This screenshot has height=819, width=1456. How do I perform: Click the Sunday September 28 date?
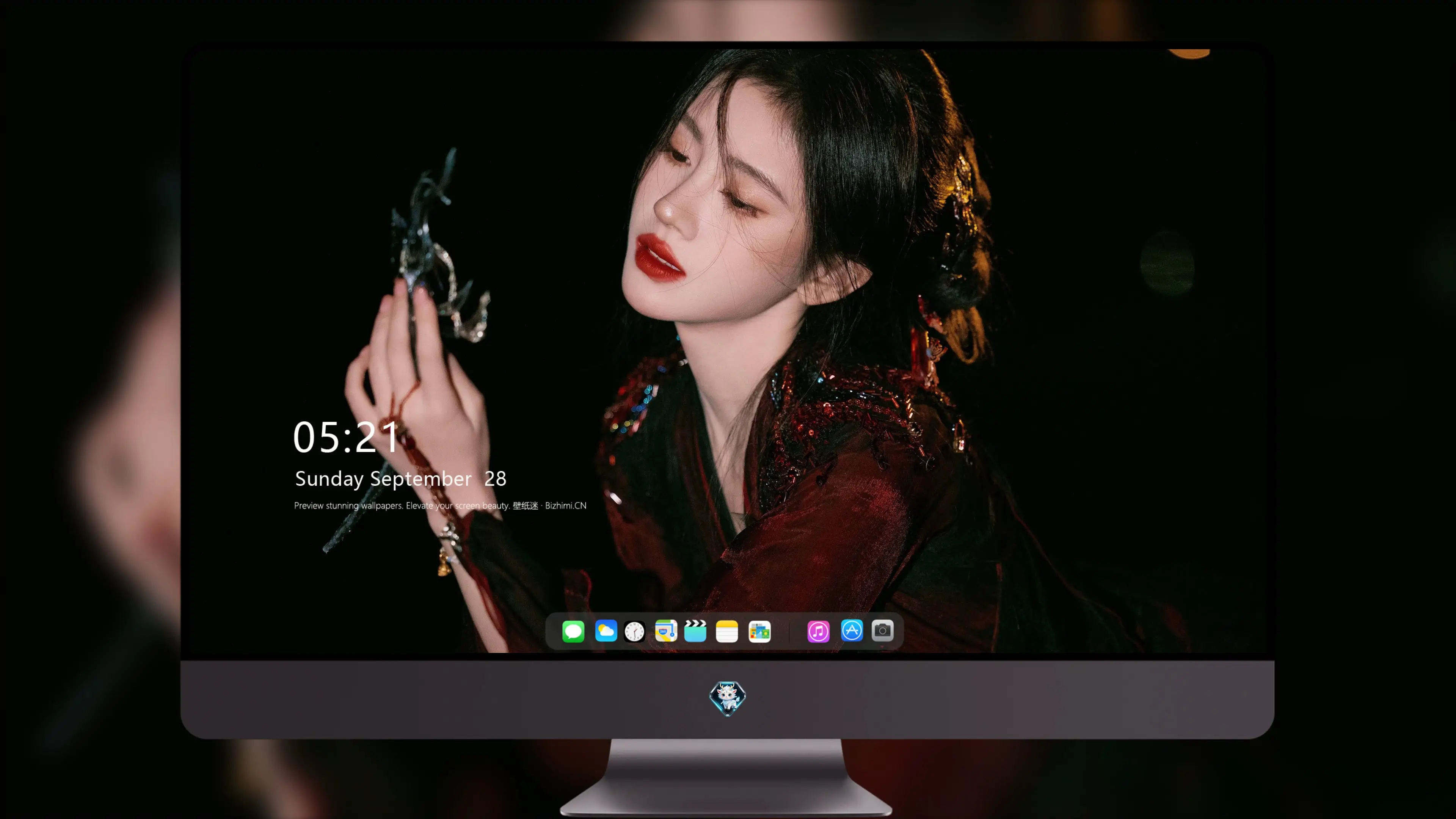(401, 479)
